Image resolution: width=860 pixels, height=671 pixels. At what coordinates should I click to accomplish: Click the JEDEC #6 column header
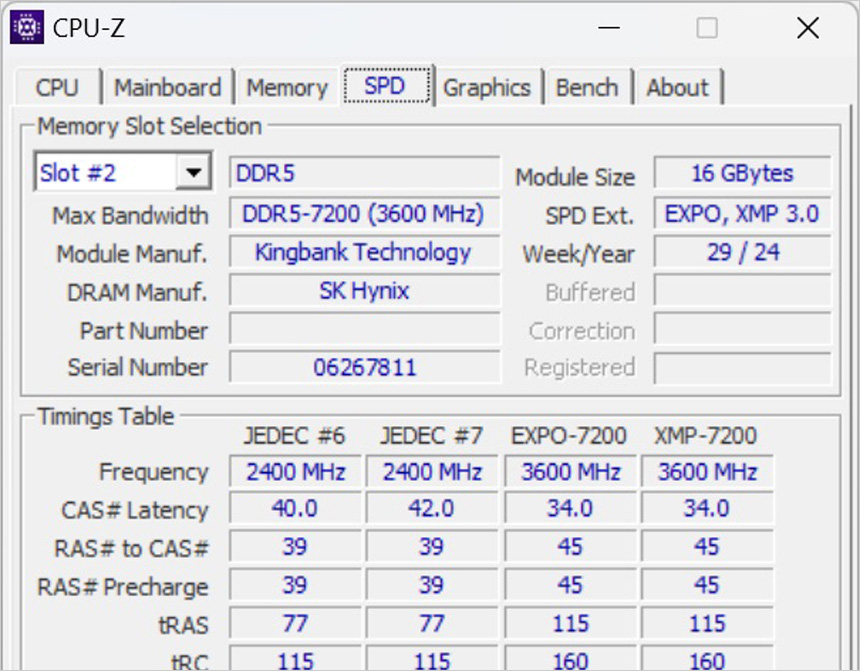(295, 436)
